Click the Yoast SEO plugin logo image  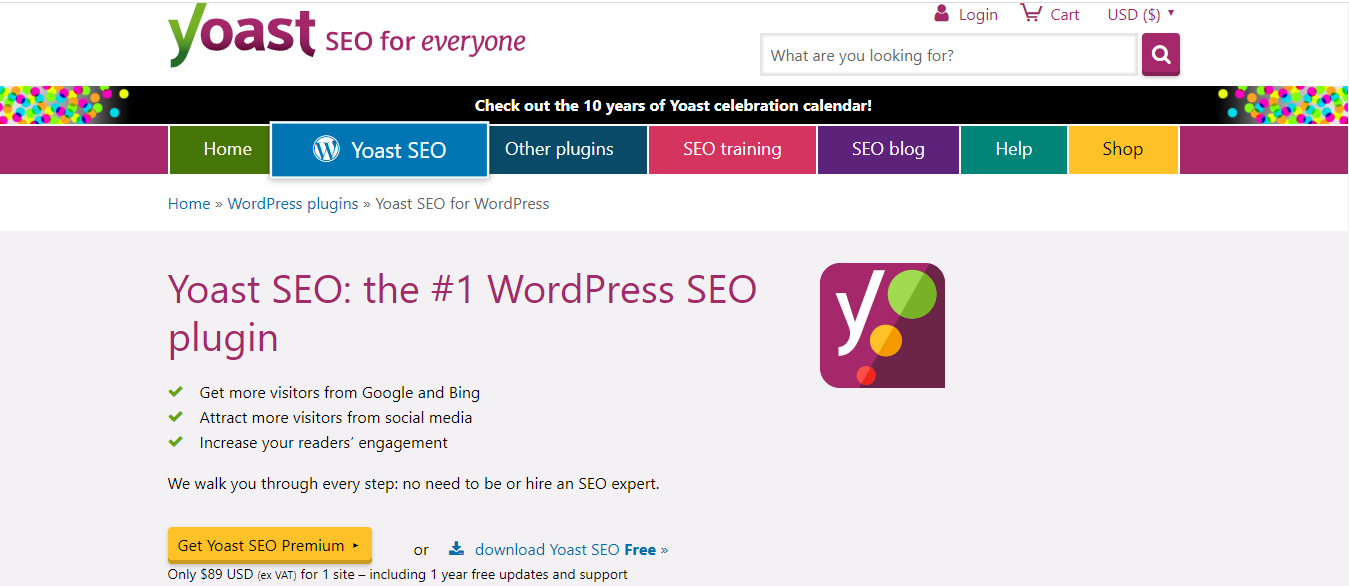click(882, 325)
